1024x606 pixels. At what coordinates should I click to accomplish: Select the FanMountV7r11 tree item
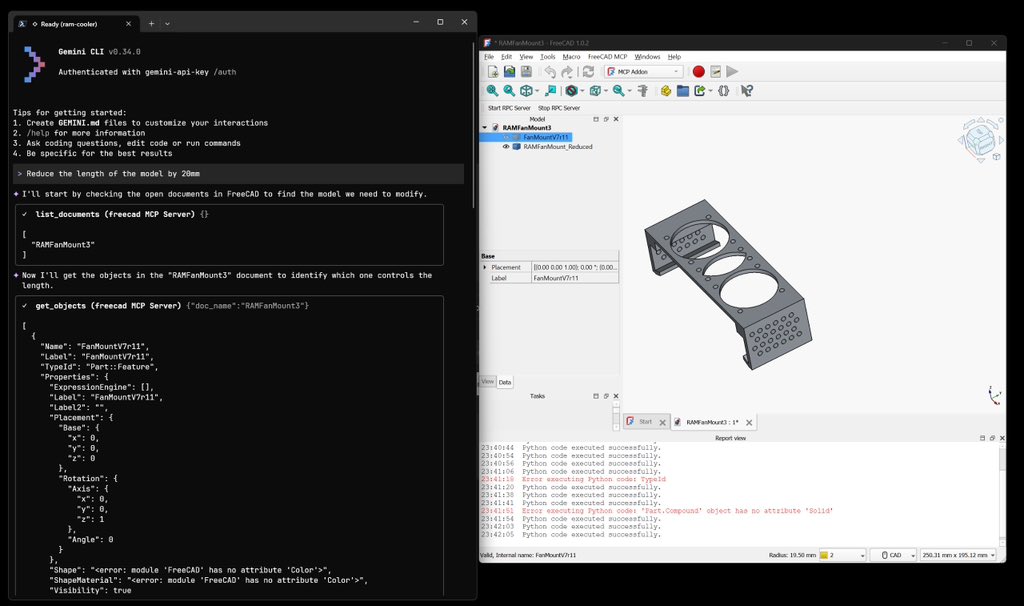click(x=546, y=137)
